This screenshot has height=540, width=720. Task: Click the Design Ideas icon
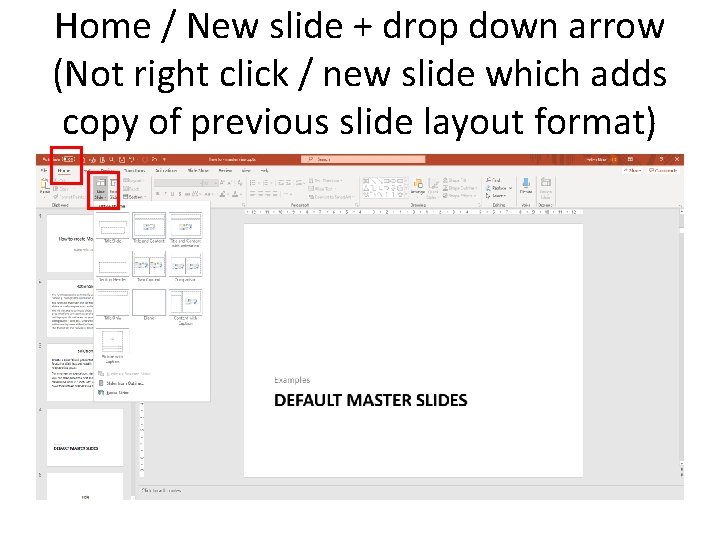point(546,187)
